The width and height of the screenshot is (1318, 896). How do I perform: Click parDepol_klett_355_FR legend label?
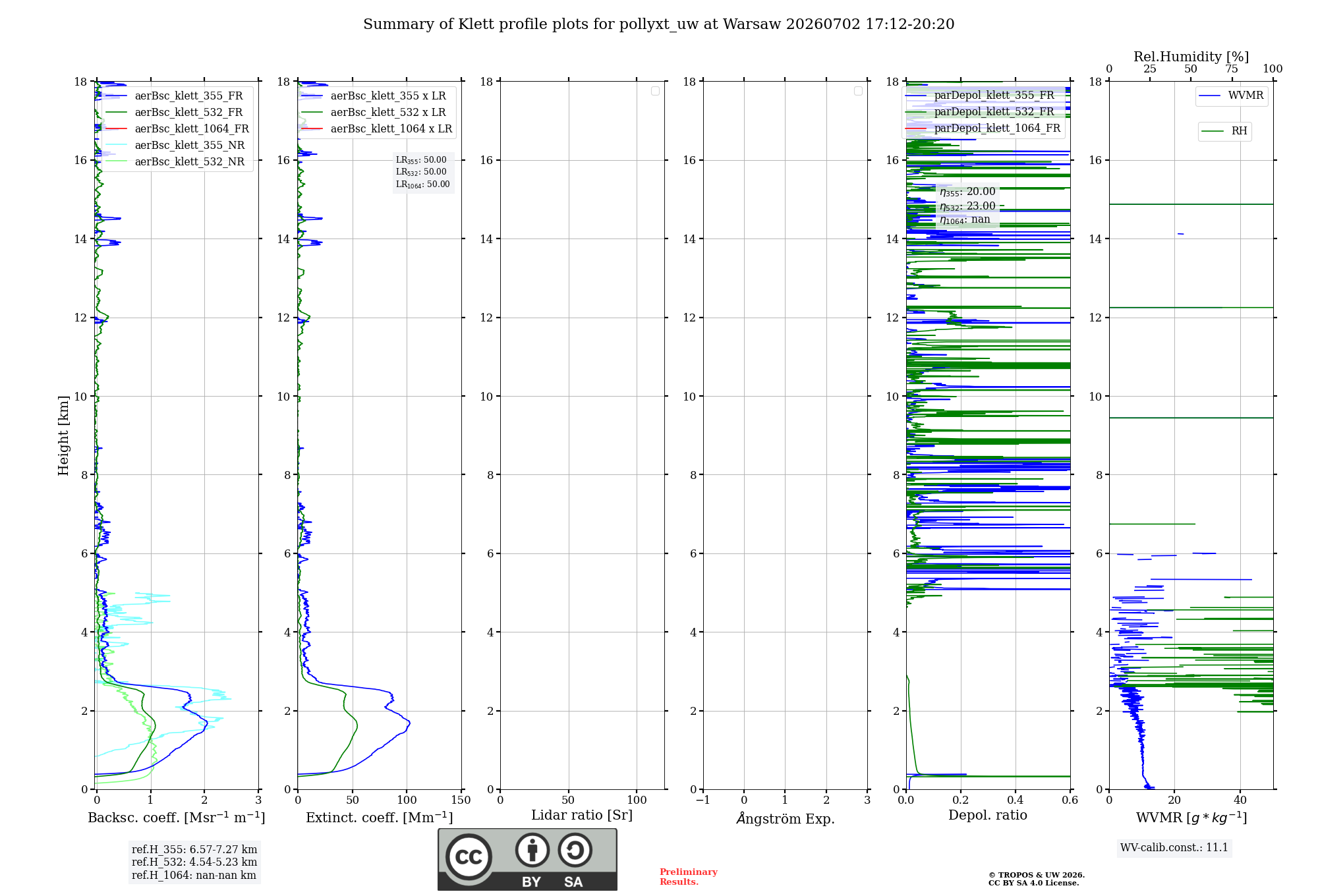tap(994, 95)
